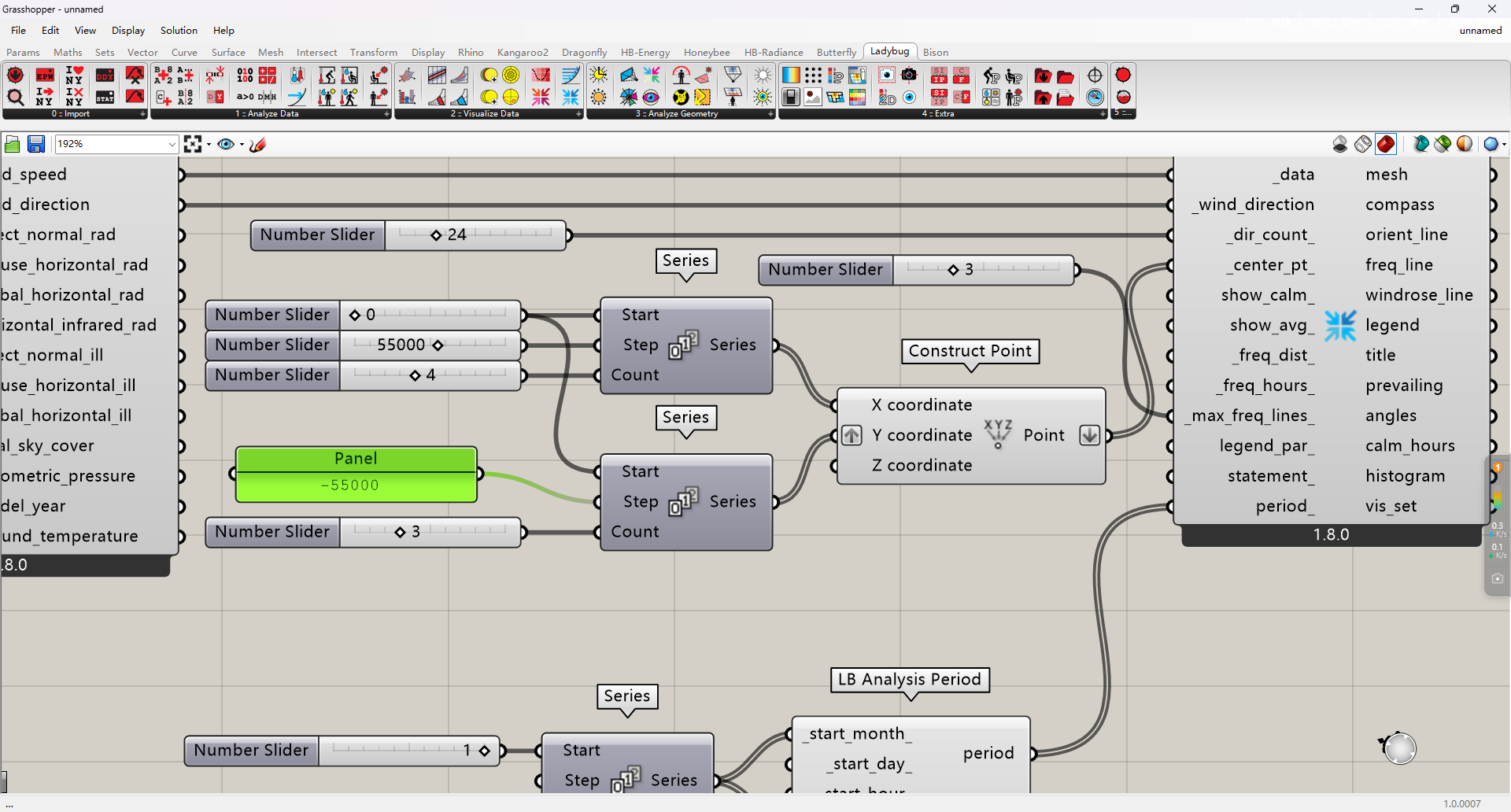Pick the Sunpath sun icon in Analyze Geometry
The width and height of the screenshot is (1511, 812).
598,76
